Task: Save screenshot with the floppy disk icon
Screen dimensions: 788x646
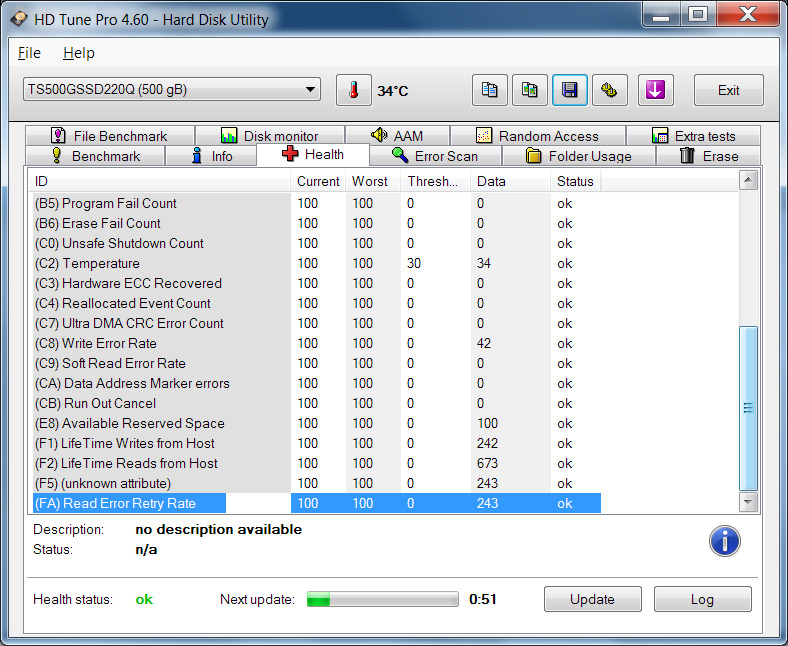Action: [x=569, y=90]
